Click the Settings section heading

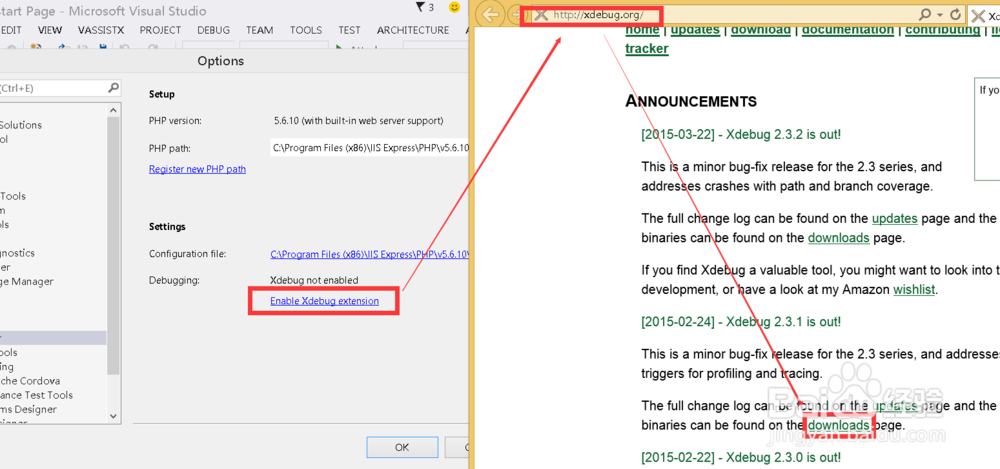(167, 227)
